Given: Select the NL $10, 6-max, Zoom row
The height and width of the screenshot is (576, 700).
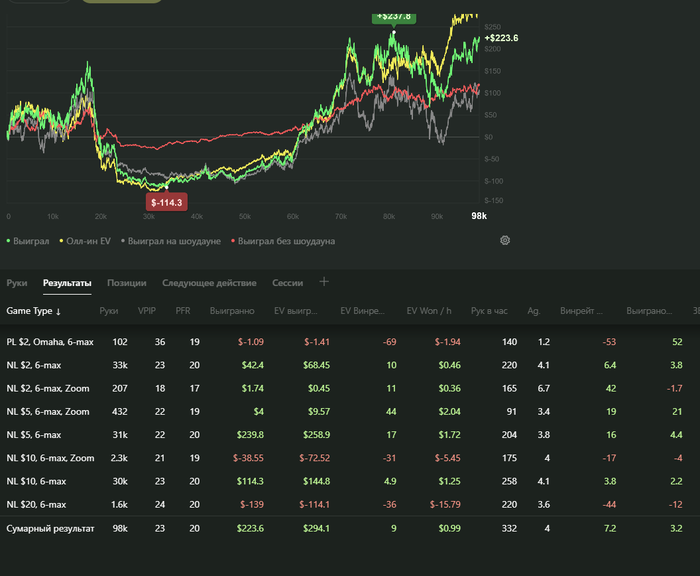Looking at the screenshot, I should [350, 458].
